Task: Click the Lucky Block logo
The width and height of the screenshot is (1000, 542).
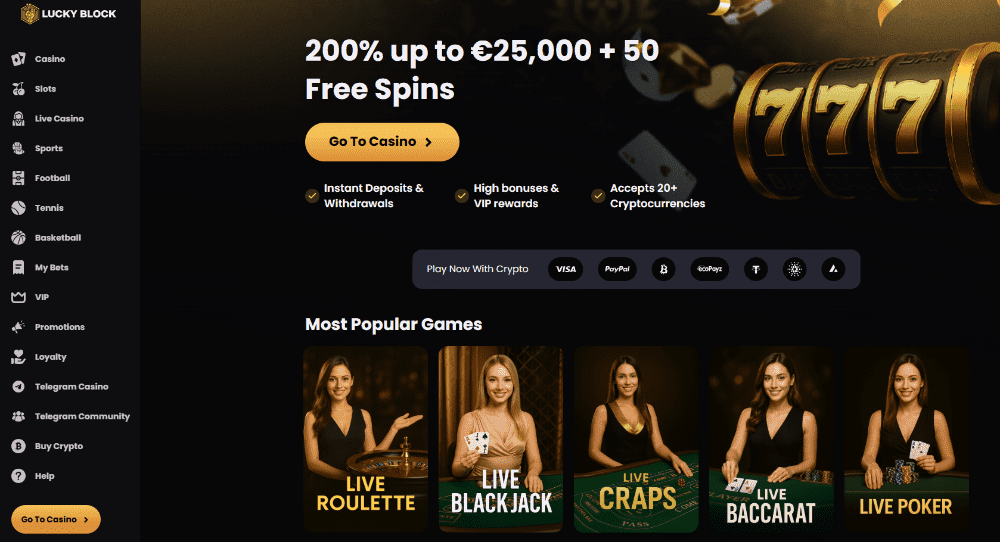Action: click(x=68, y=13)
